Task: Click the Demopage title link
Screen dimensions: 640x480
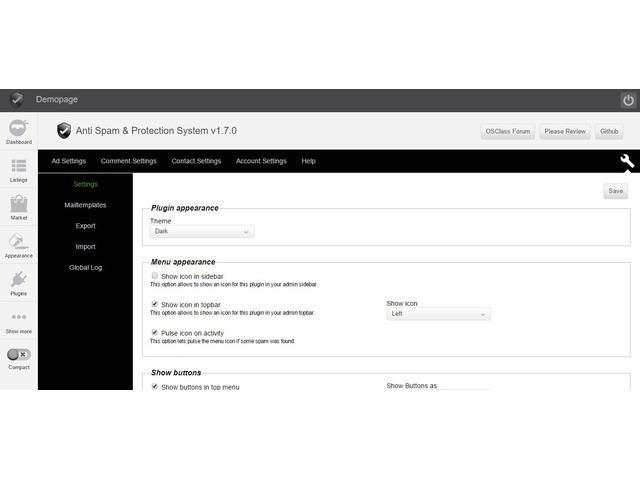Action: 57,99
